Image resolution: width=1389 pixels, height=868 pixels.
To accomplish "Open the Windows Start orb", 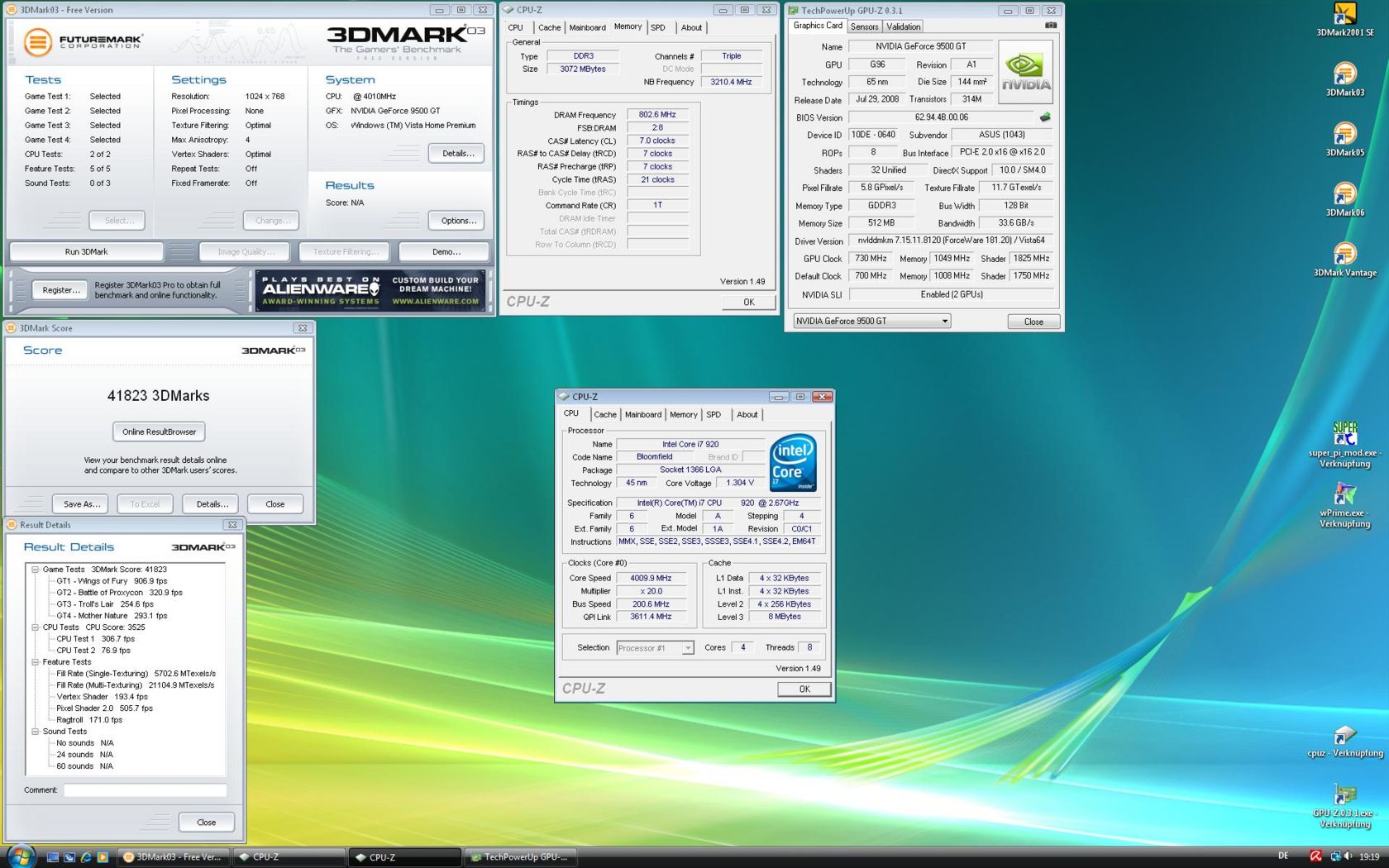I will tap(20, 856).
